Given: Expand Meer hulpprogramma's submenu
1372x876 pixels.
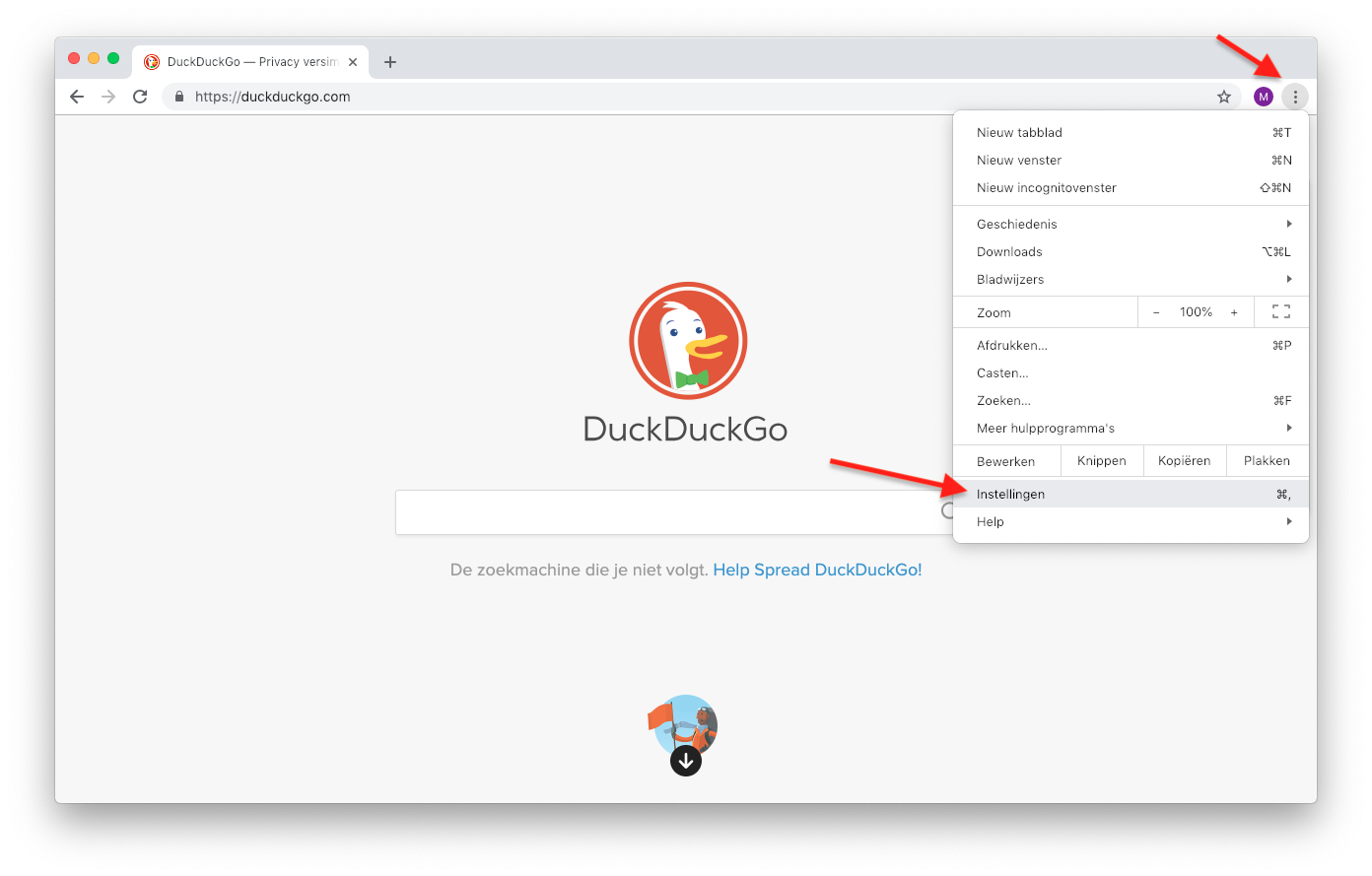Looking at the screenshot, I should click(1131, 428).
